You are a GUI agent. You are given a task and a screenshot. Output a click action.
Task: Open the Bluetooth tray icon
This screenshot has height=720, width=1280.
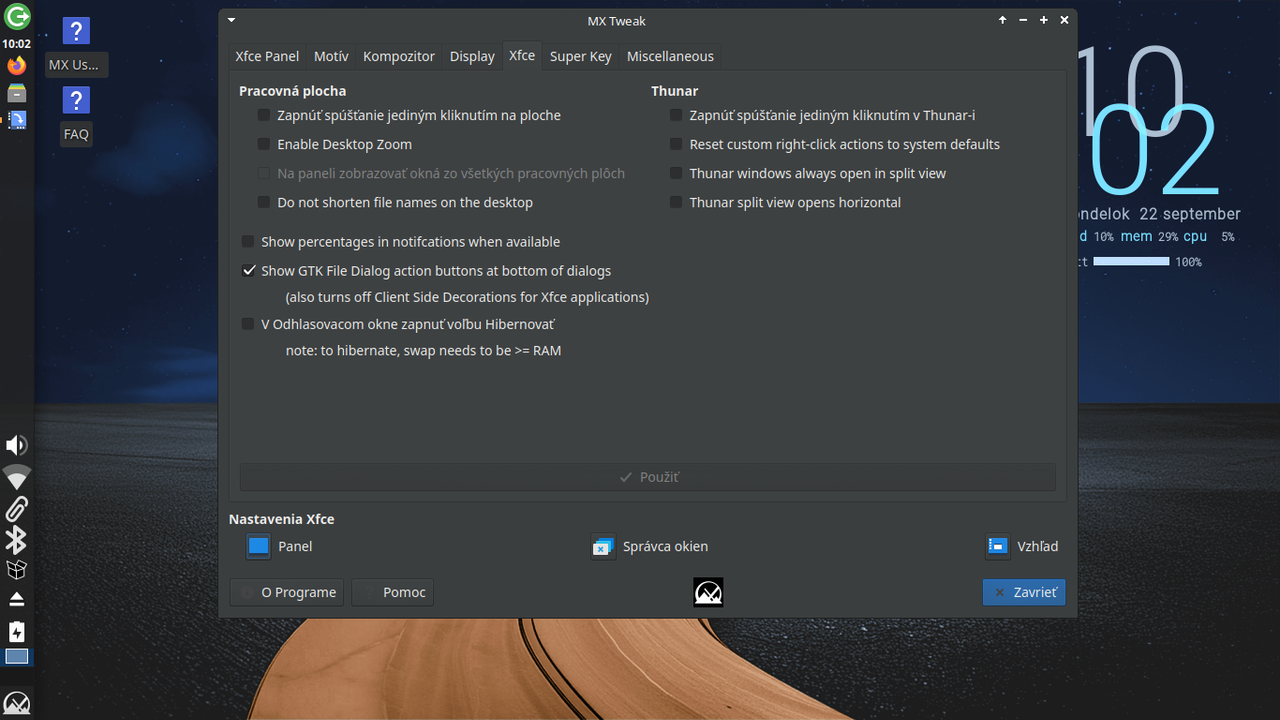17,540
